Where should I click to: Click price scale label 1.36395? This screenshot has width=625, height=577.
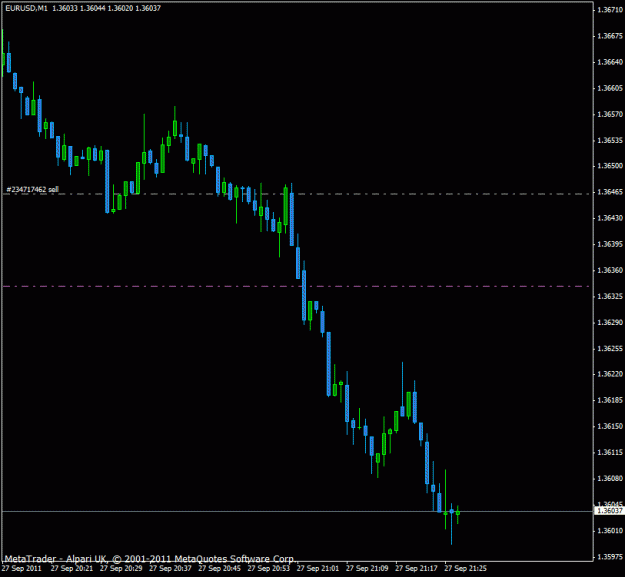click(610, 244)
